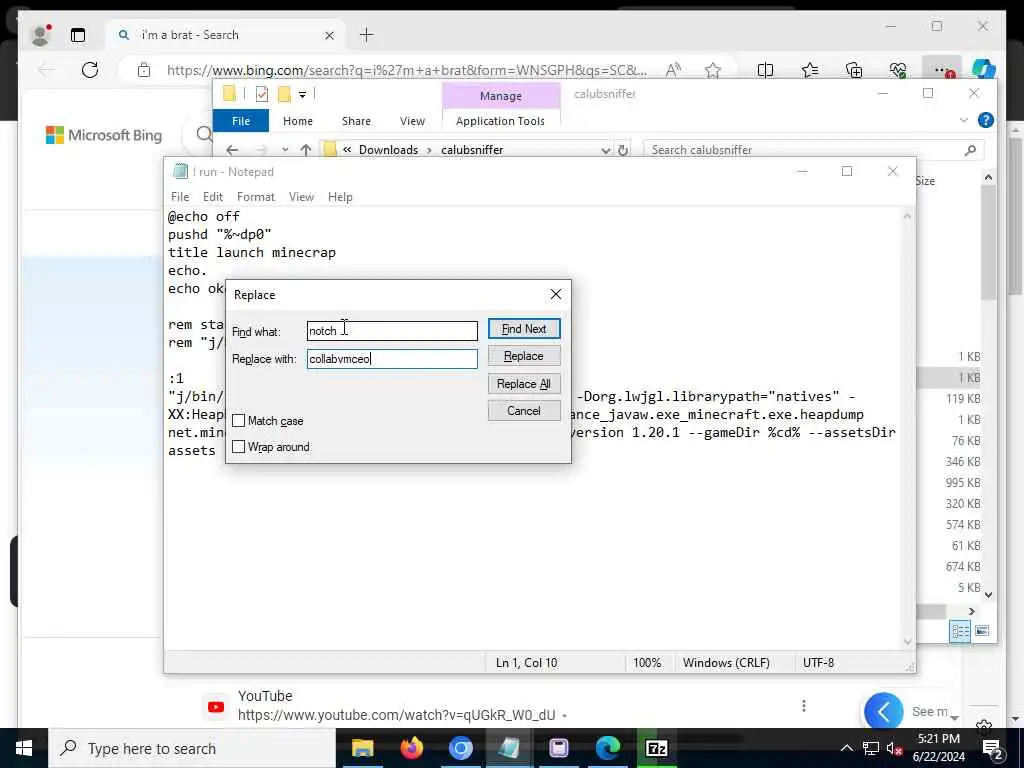Open Notepad's File menu

[180, 197]
